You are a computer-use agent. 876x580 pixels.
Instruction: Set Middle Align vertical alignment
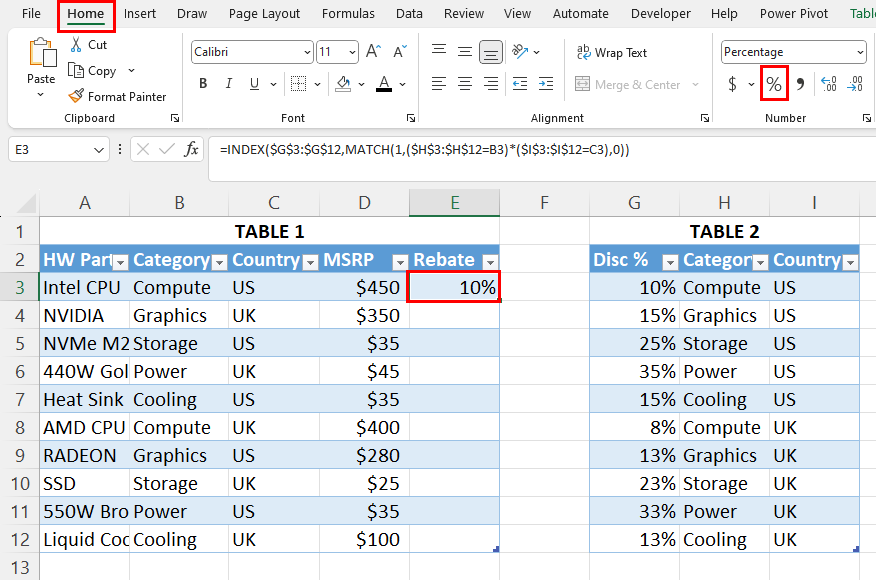465,52
